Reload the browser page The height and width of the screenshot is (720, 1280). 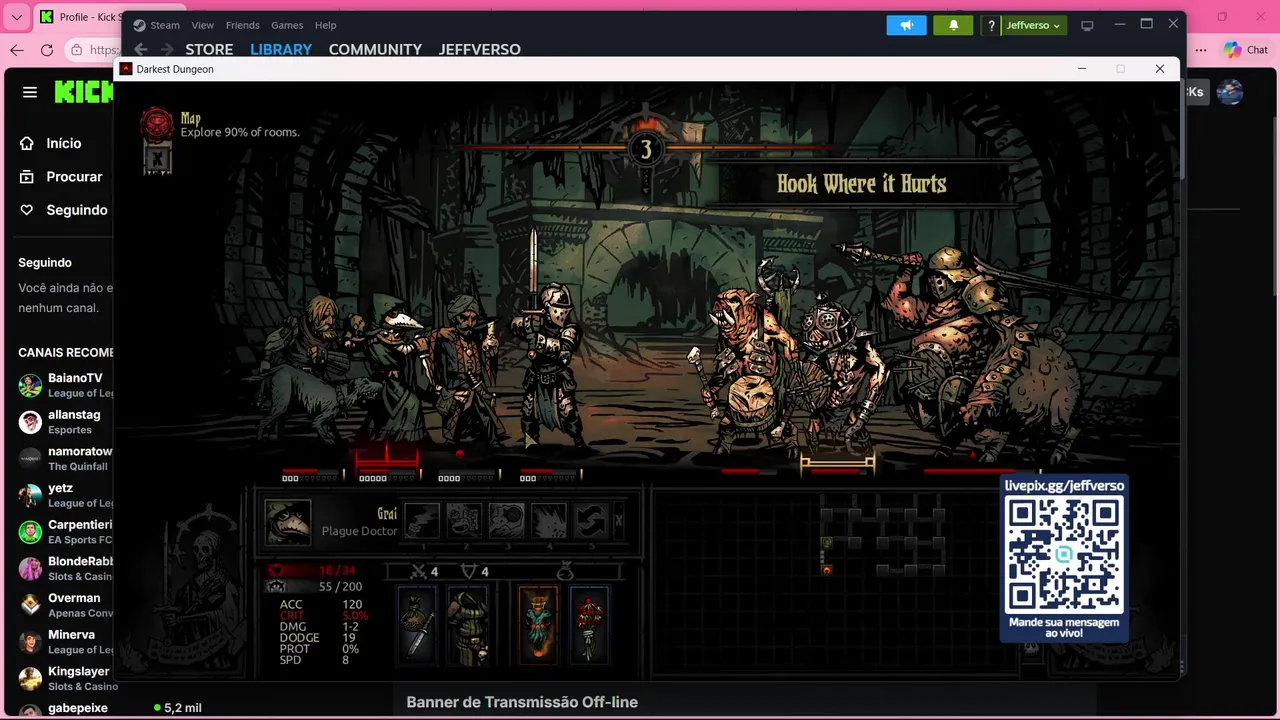47,50
